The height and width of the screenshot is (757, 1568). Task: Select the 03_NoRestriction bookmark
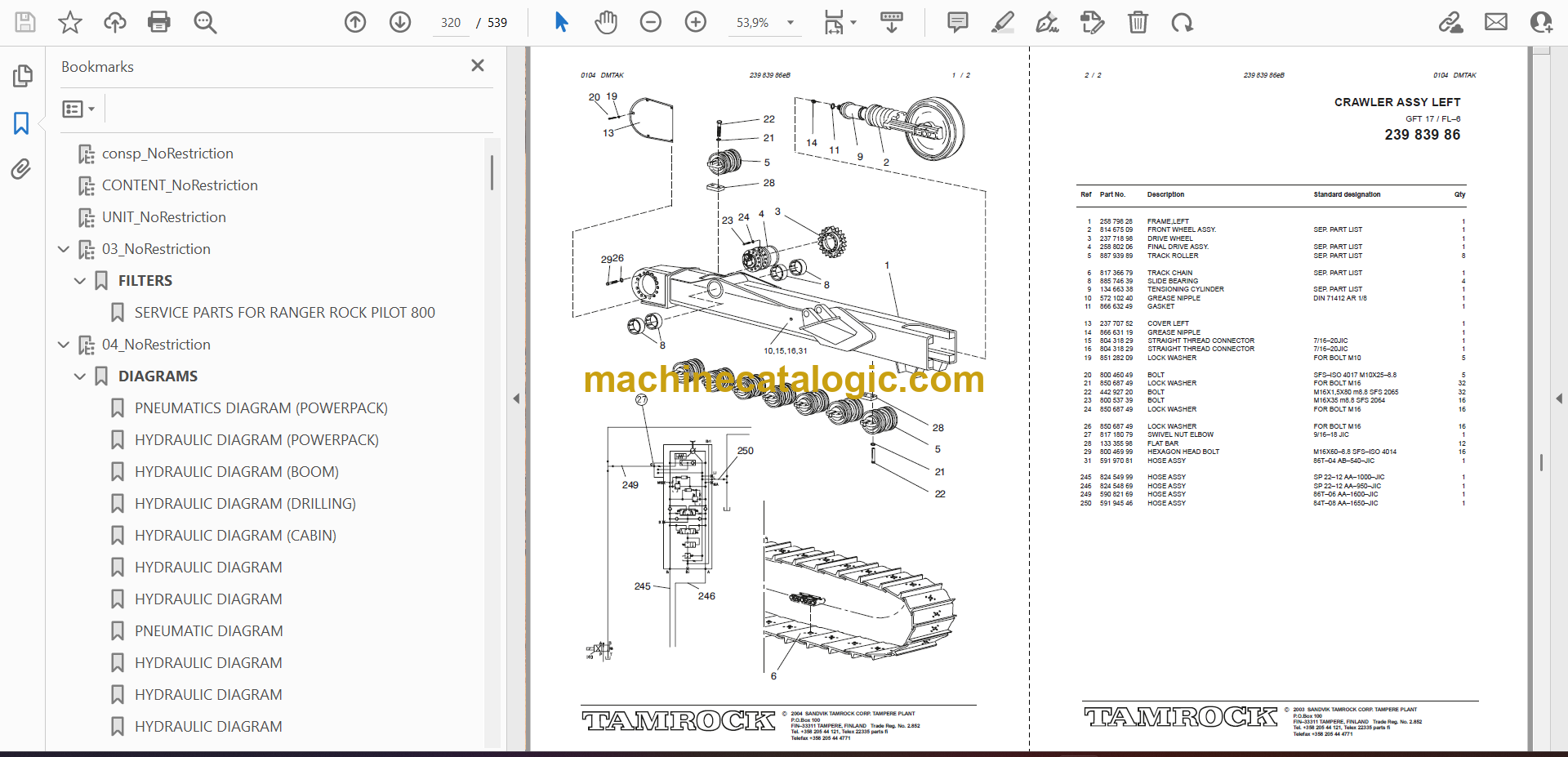pos(156,249)
